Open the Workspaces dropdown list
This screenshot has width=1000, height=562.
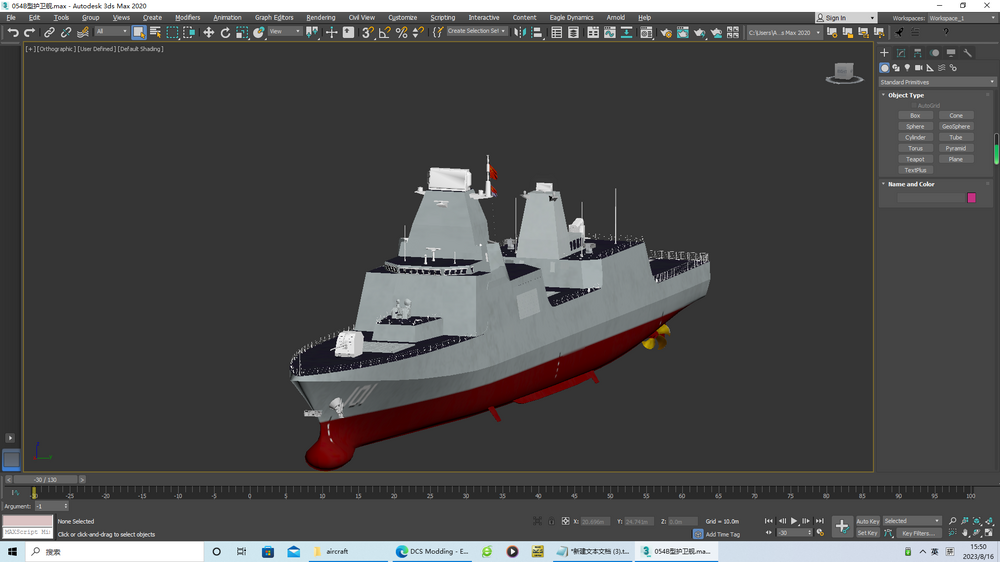960,18
